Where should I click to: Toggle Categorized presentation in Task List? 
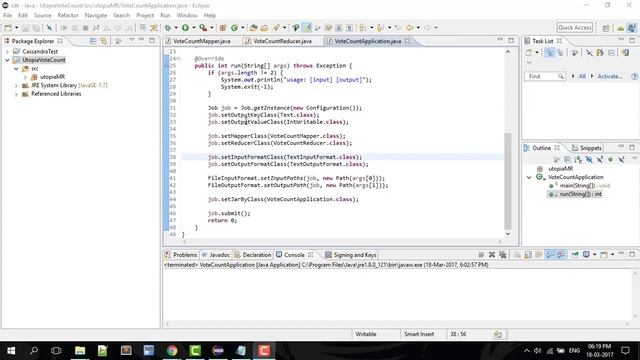click(x=549, y=53)
